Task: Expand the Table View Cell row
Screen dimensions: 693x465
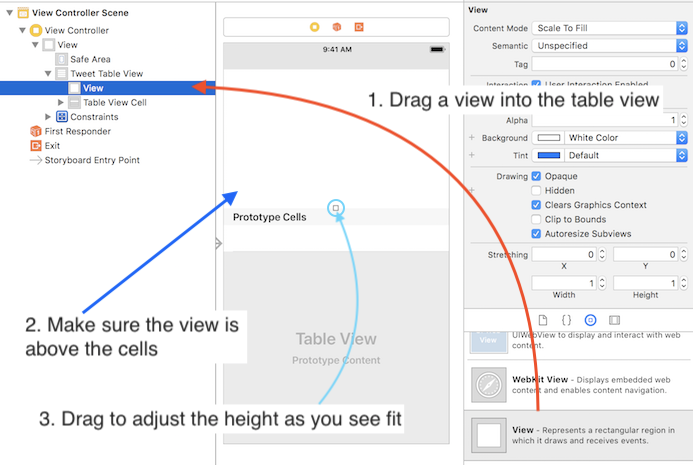Action: click(61, 103)
